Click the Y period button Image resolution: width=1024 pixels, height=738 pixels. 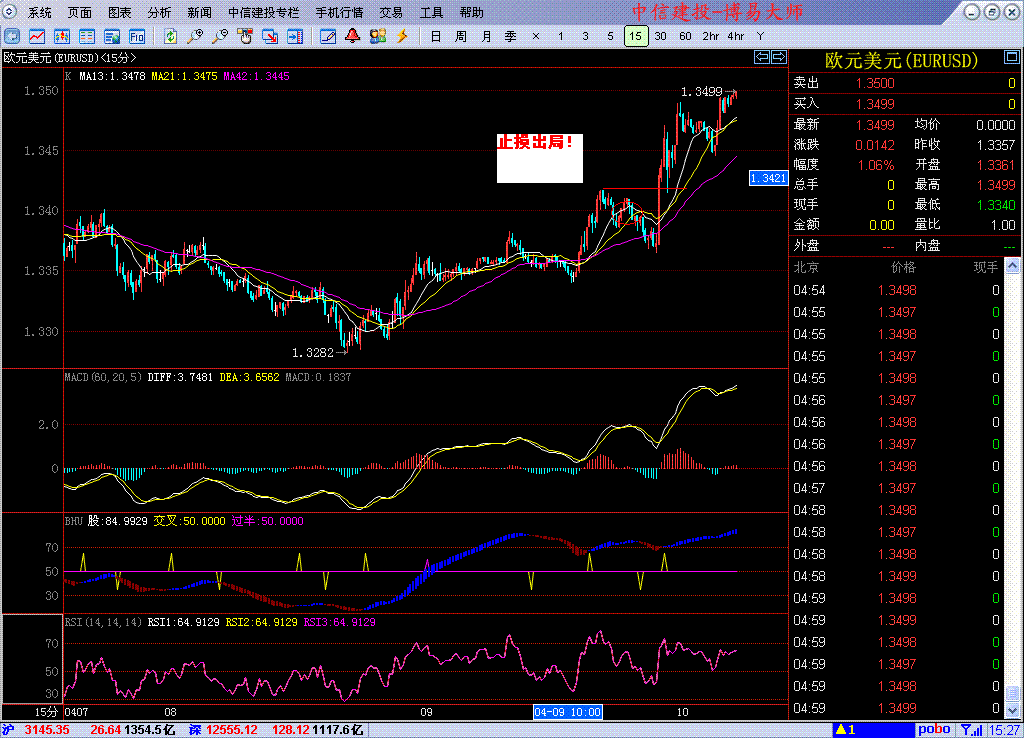pyautogui.click(x=760, y=37)
